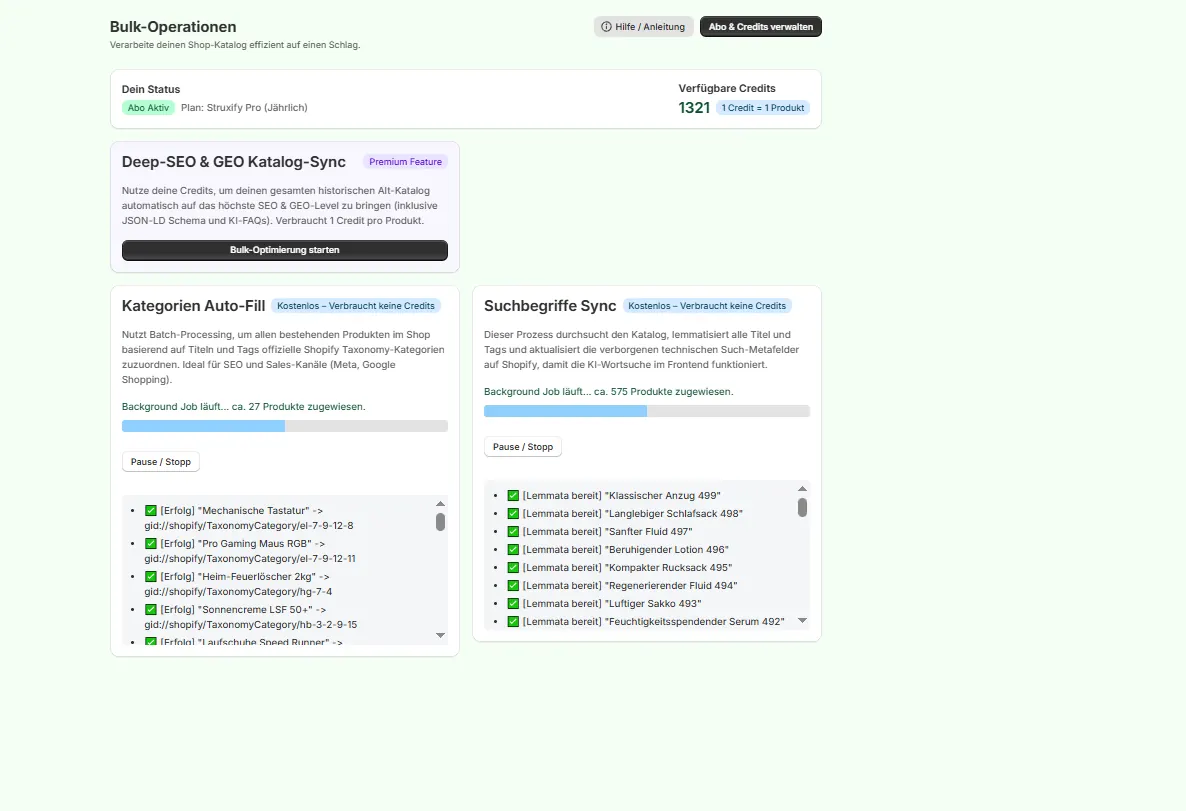The image size is (1186, 811).
Task: Click the Kategorien Auto-Fill heading
Action: click(x=193, y=306)
